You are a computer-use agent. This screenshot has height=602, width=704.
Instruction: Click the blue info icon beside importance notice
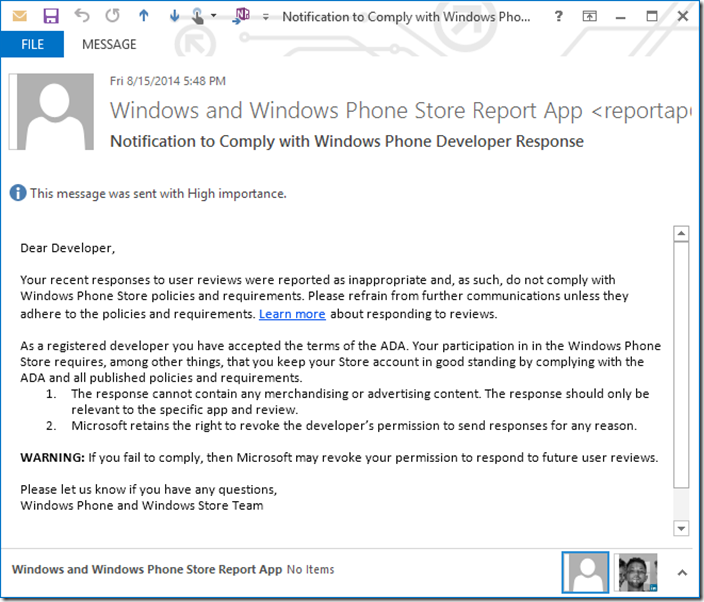pyautogui.click(x=18, y=193)
